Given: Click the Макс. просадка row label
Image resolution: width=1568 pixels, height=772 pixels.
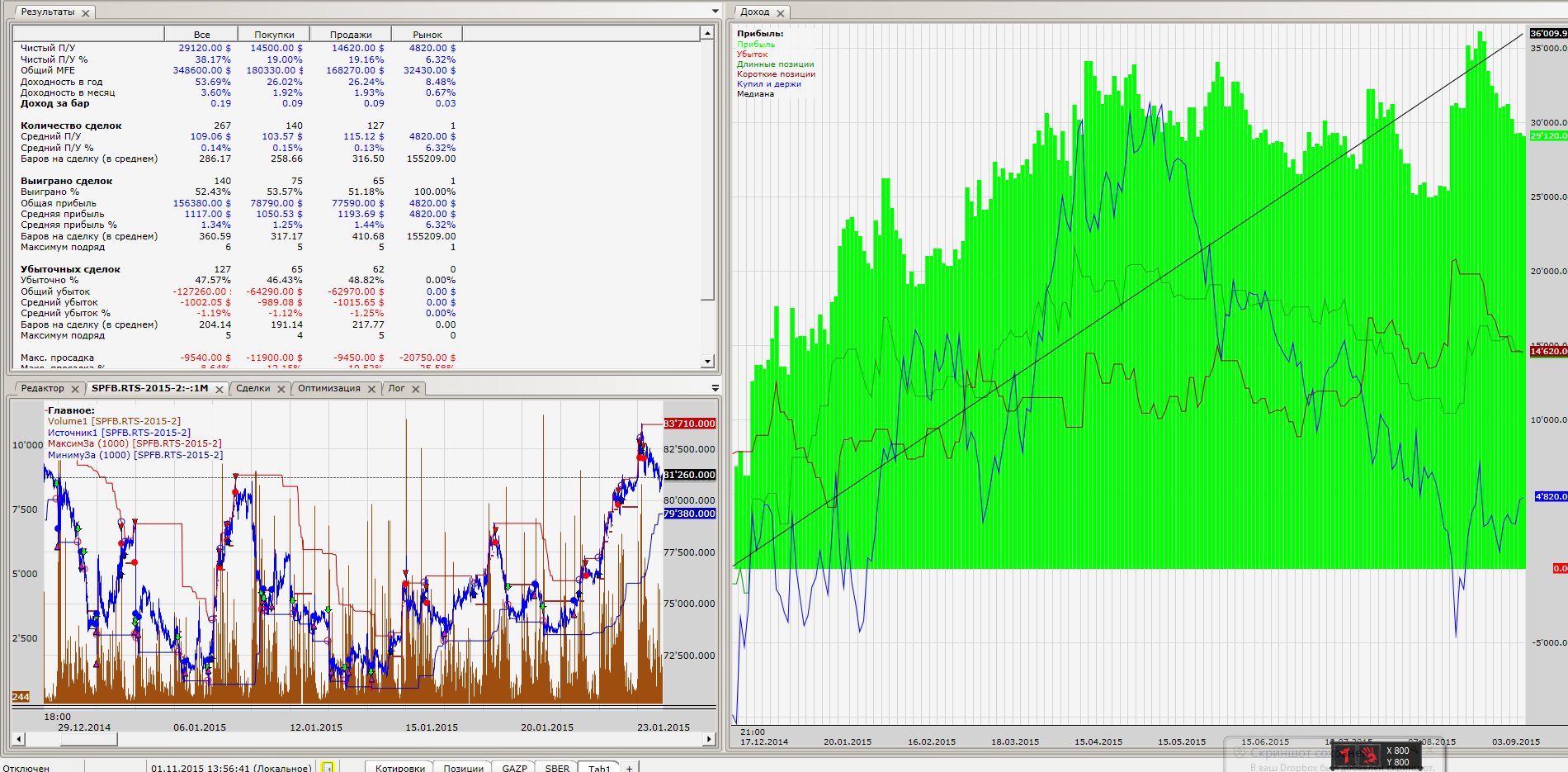Looking at the screenshot, I should [x=57, y=358].
